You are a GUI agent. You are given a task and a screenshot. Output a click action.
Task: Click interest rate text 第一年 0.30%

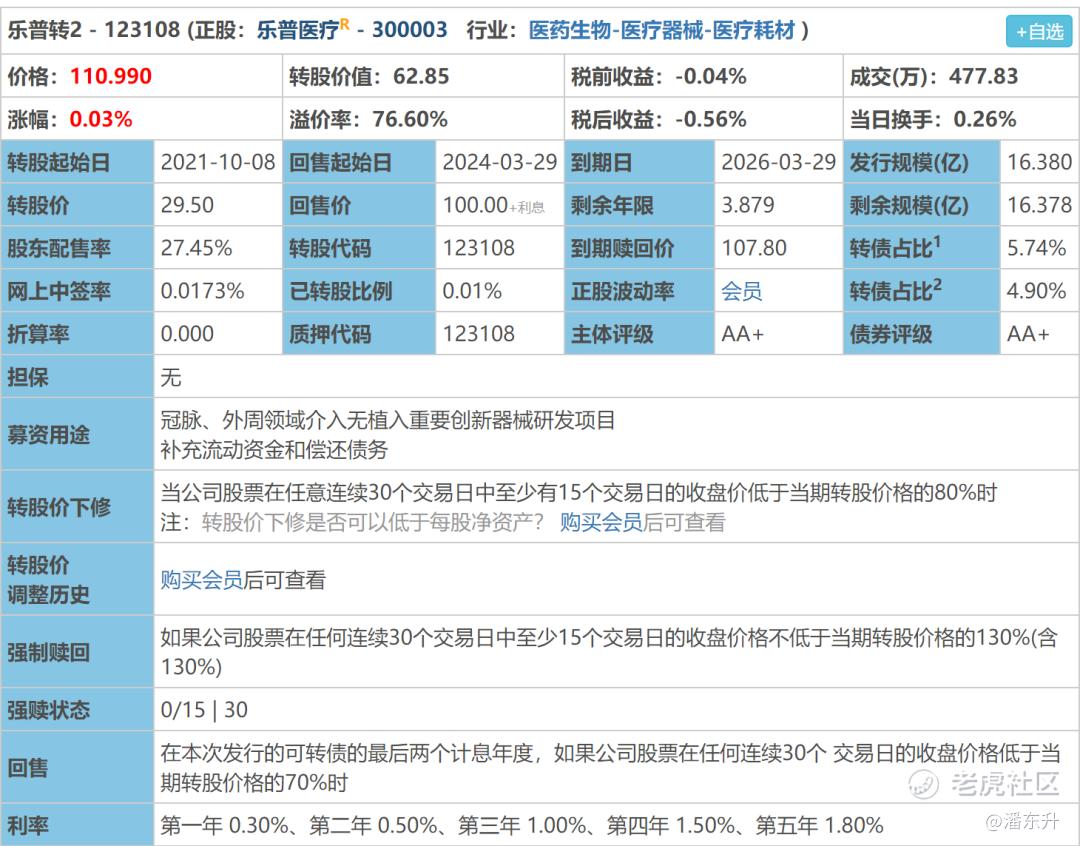[225, 825]
